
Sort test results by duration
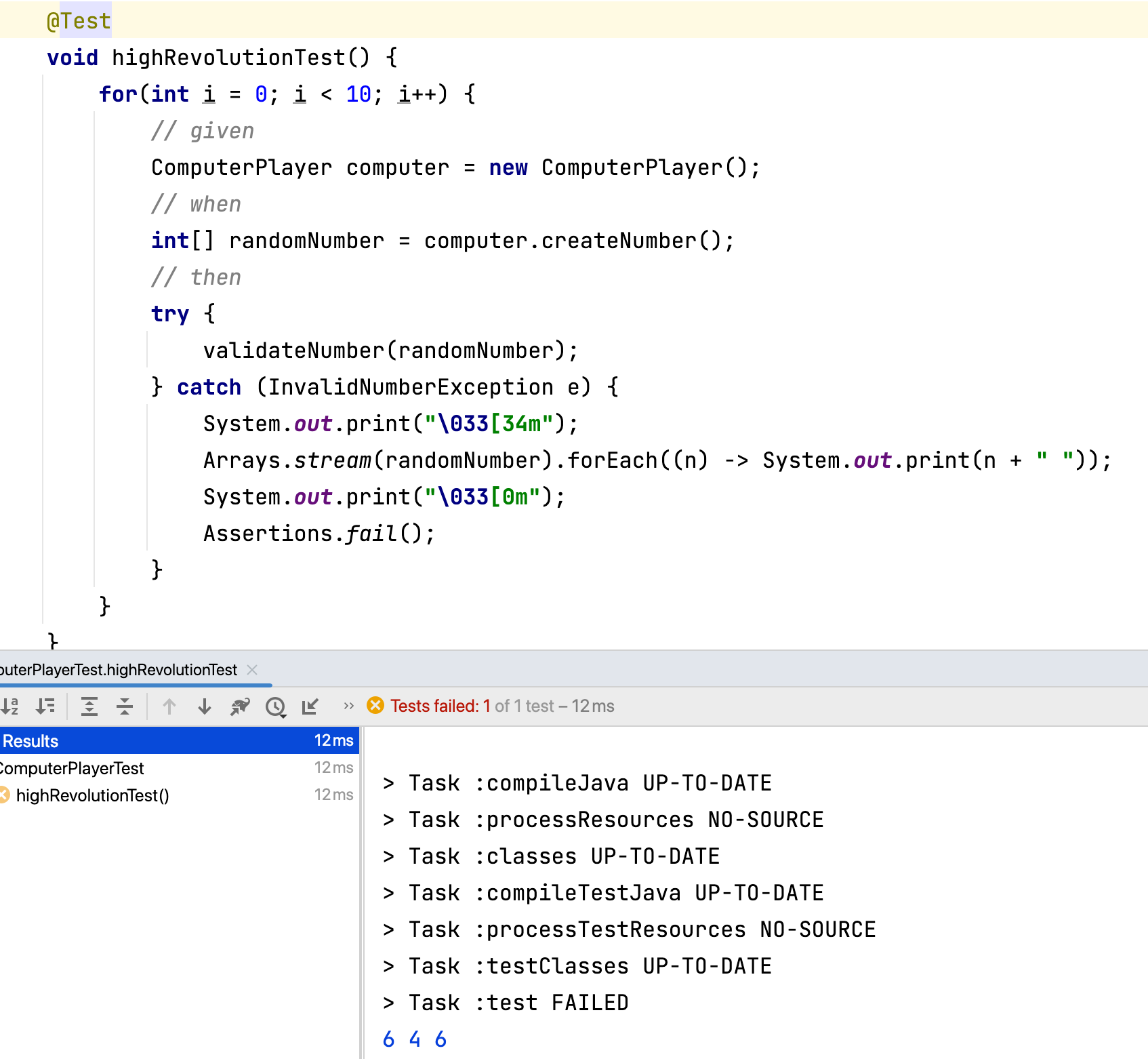45,706
